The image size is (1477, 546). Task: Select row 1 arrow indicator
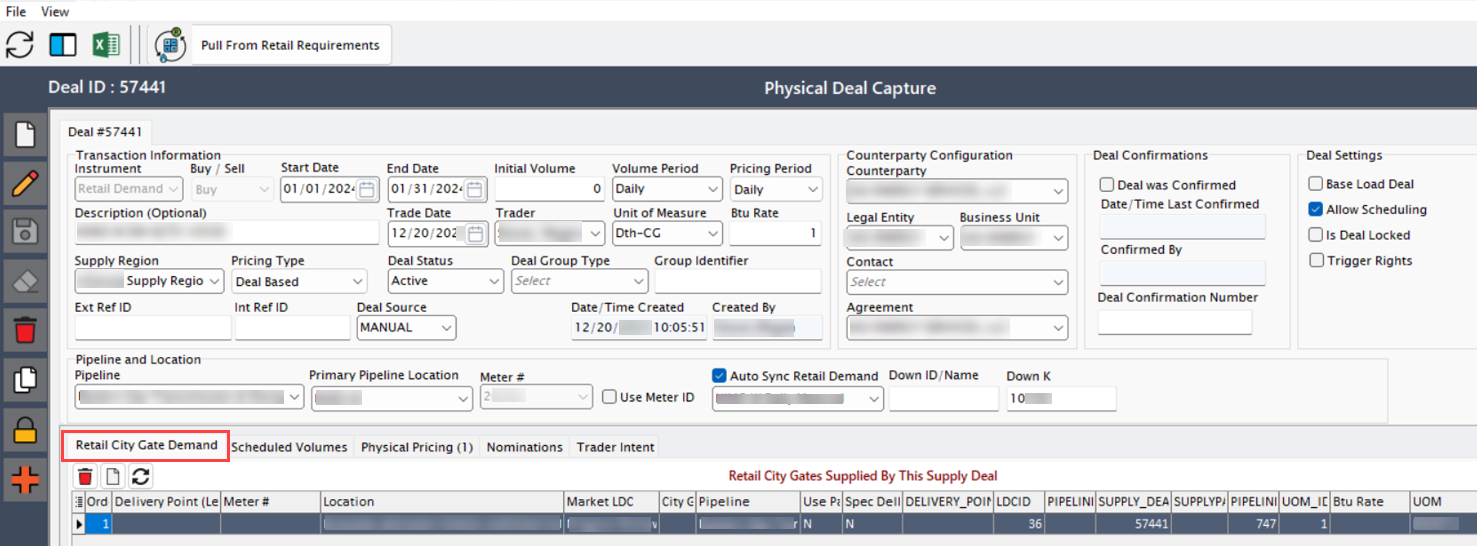[x=79, y=523]
